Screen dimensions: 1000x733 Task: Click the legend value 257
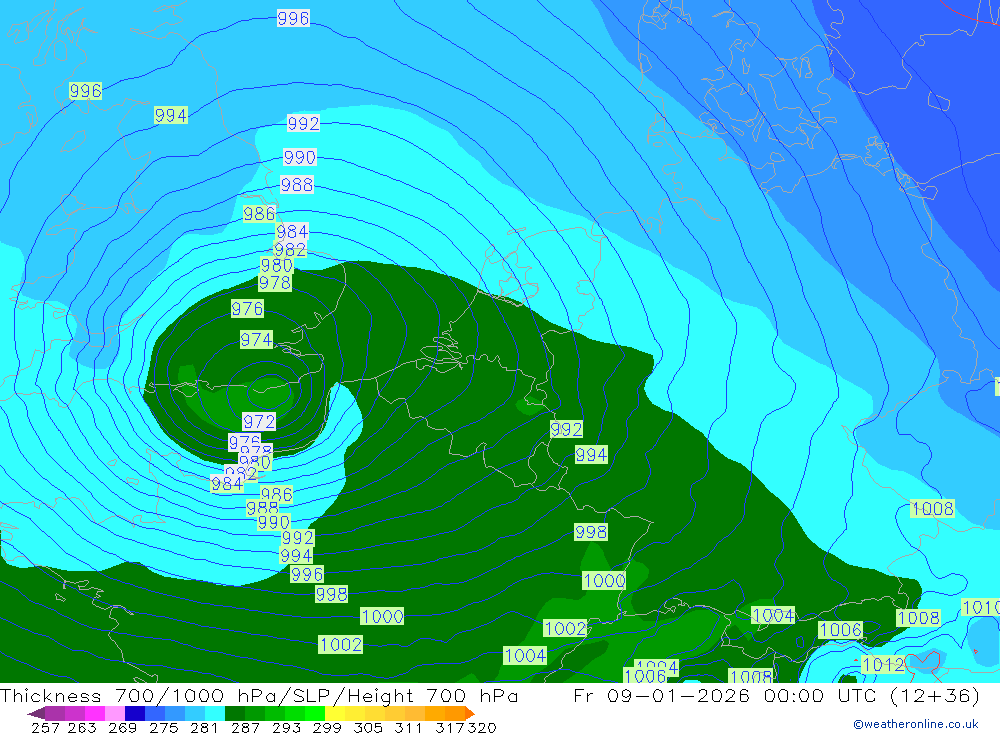[45, 728]
